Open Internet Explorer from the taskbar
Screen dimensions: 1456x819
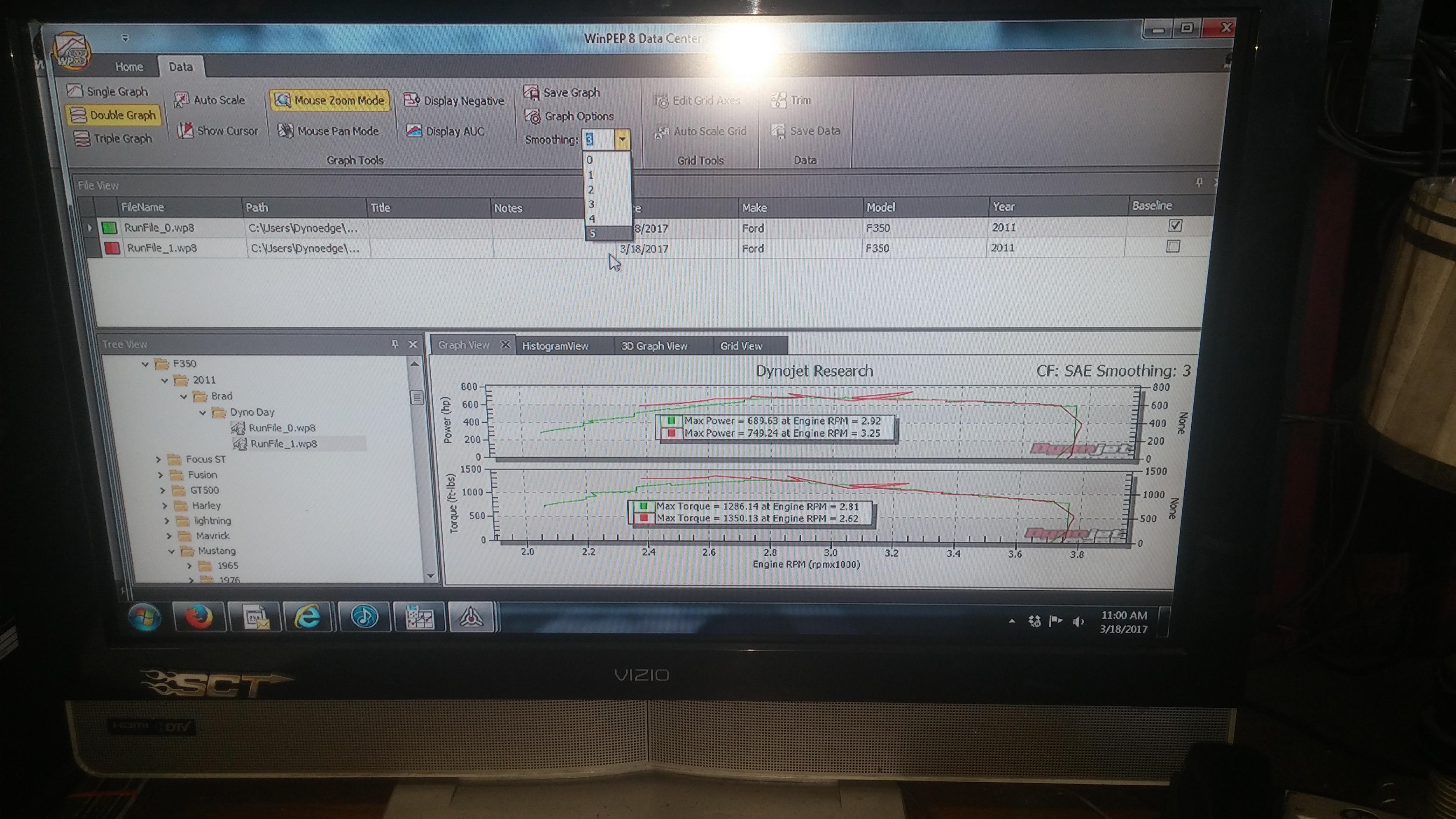(x=308, y=617)
